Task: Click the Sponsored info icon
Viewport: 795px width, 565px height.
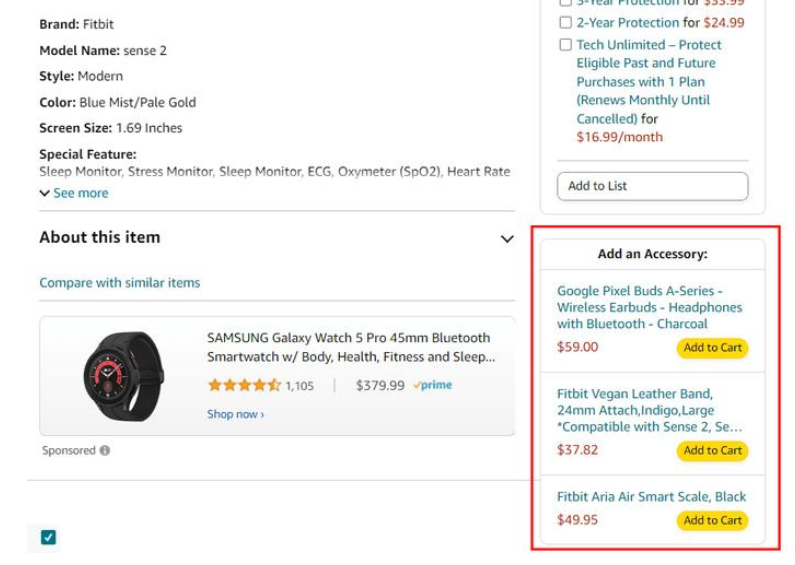Action: [105, 451]
